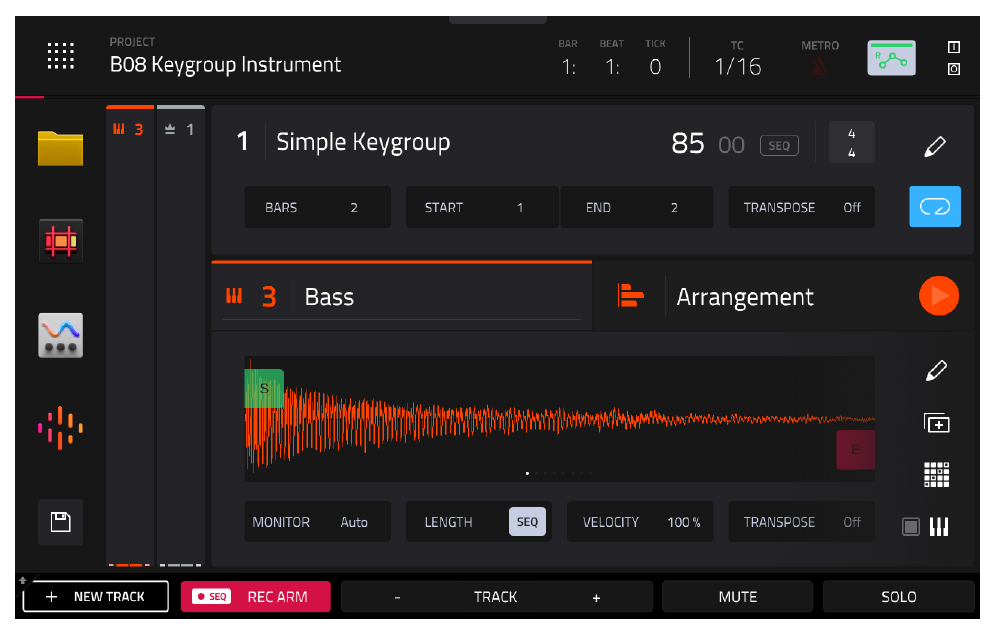Click the page indicator dots below waveform
This screenshot has height=636, width=996.
coord(559,473)
